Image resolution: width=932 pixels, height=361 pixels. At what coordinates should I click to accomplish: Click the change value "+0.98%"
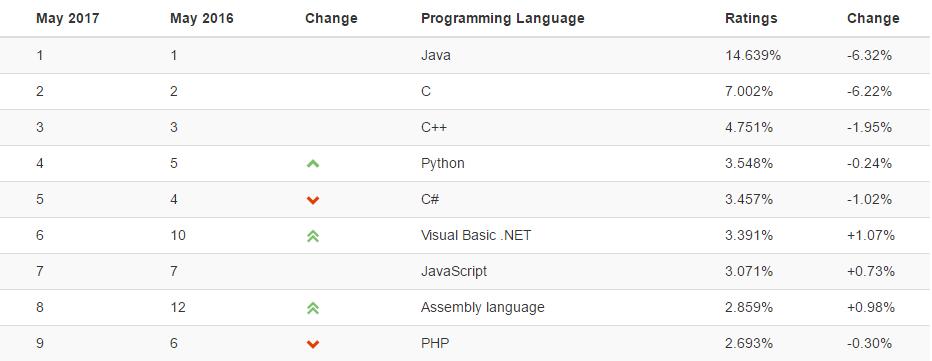pyautogui.click(x=871, y=307)
